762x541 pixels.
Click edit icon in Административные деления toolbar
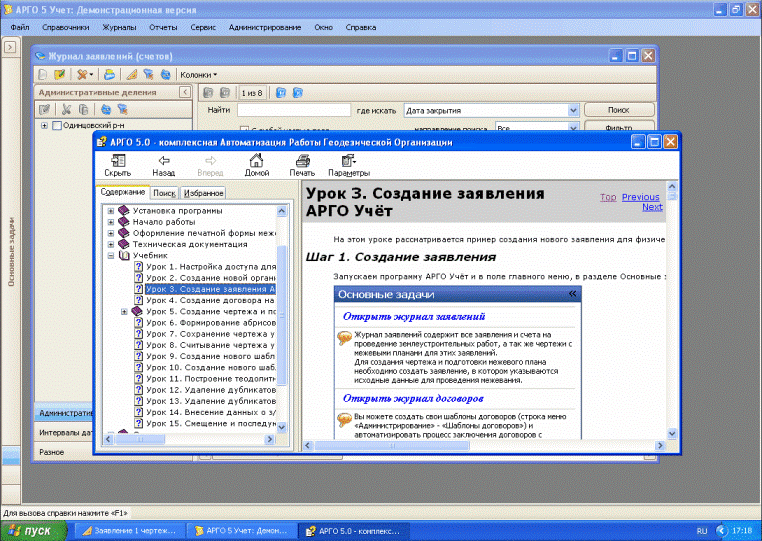(x=44, y=109)
